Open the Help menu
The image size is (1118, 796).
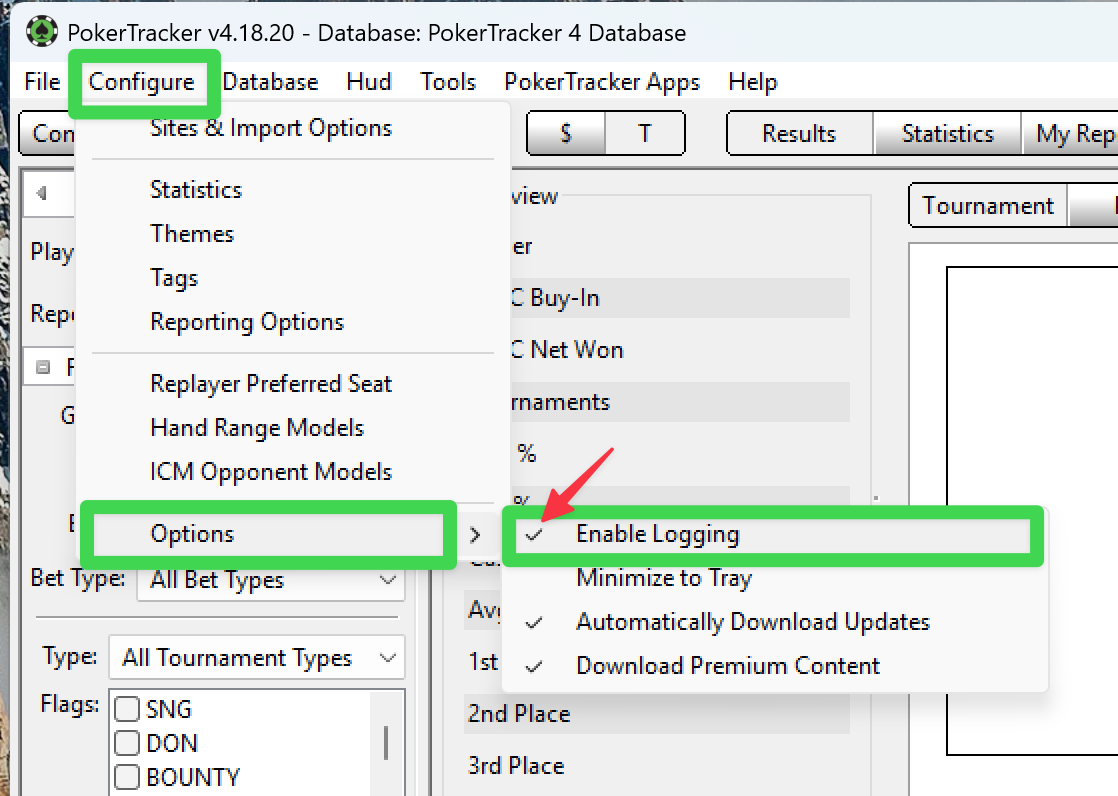752,82
